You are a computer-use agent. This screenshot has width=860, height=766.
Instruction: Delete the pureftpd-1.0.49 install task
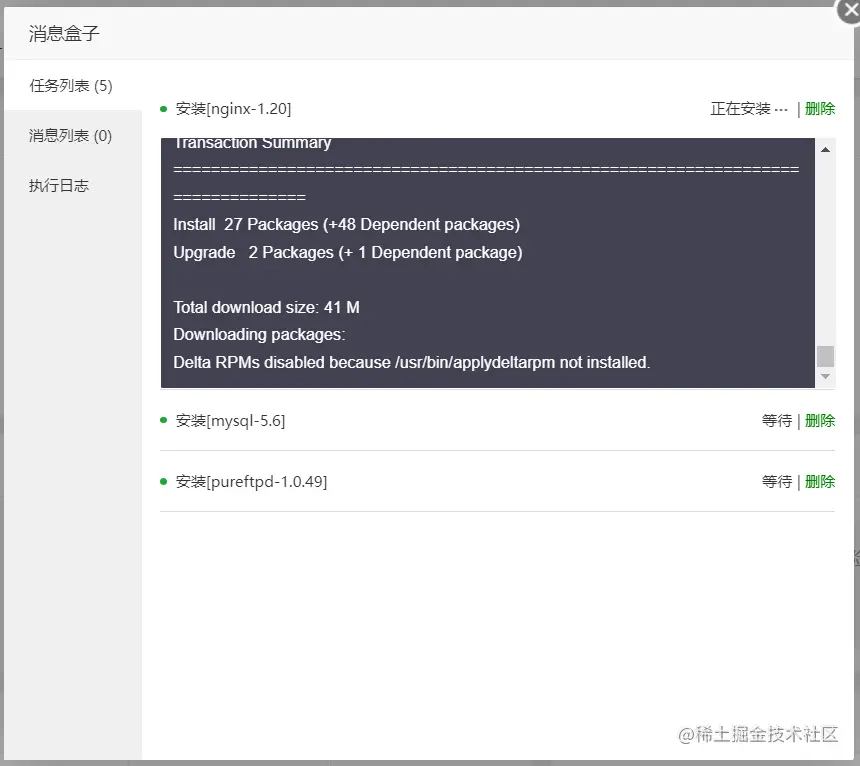pyautogui.click(x=820, y=481)
